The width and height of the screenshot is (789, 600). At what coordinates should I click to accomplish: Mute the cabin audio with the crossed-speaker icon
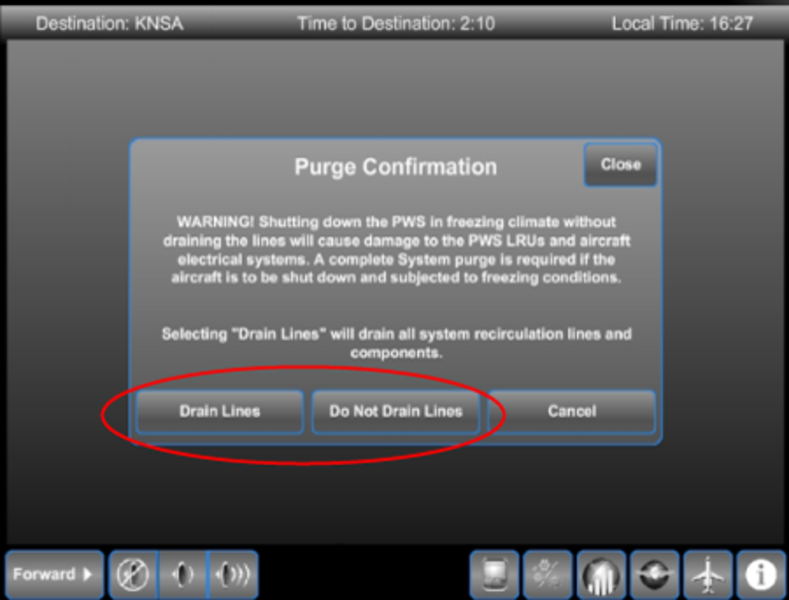(133, 574)
